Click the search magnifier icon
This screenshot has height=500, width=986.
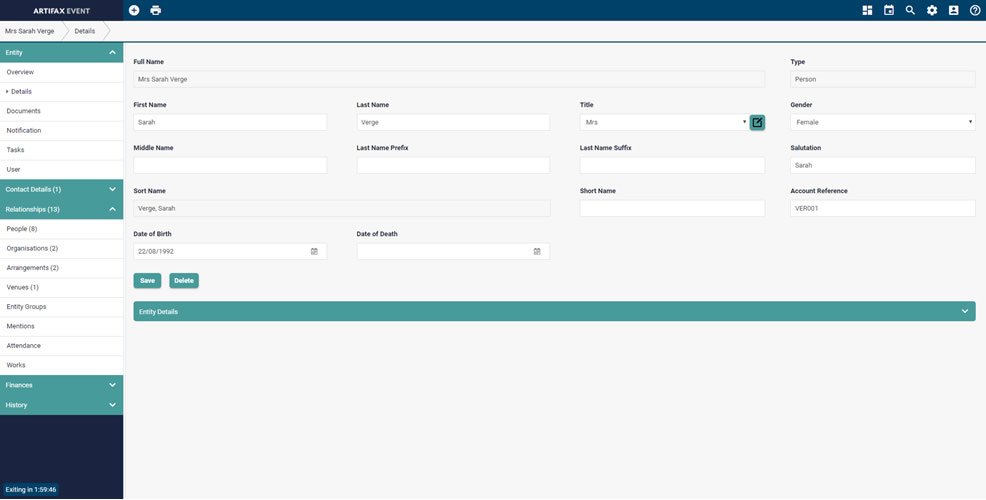tap(910, 10)
